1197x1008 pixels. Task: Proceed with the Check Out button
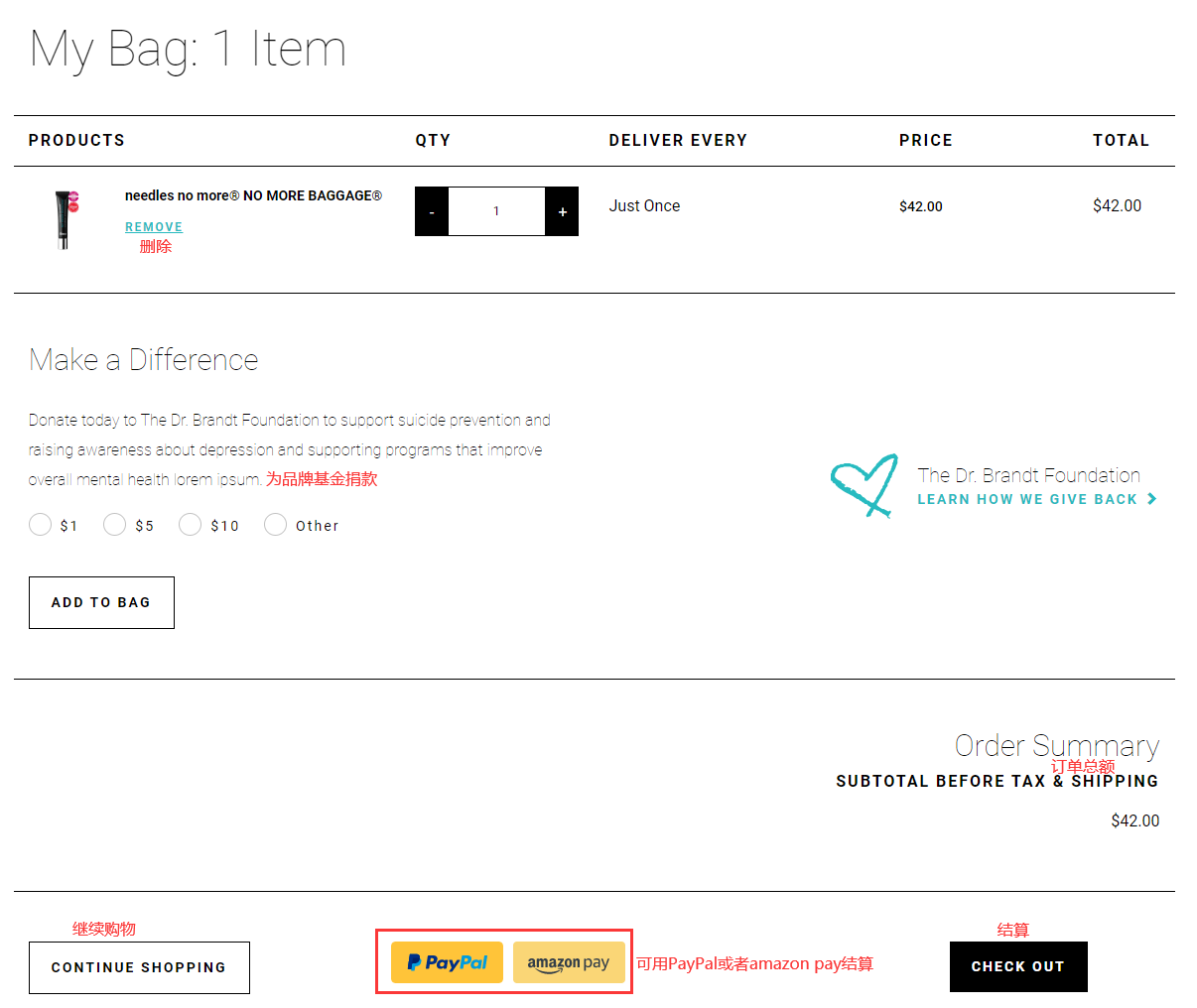pyautogui.click(x=1018, y=966)
